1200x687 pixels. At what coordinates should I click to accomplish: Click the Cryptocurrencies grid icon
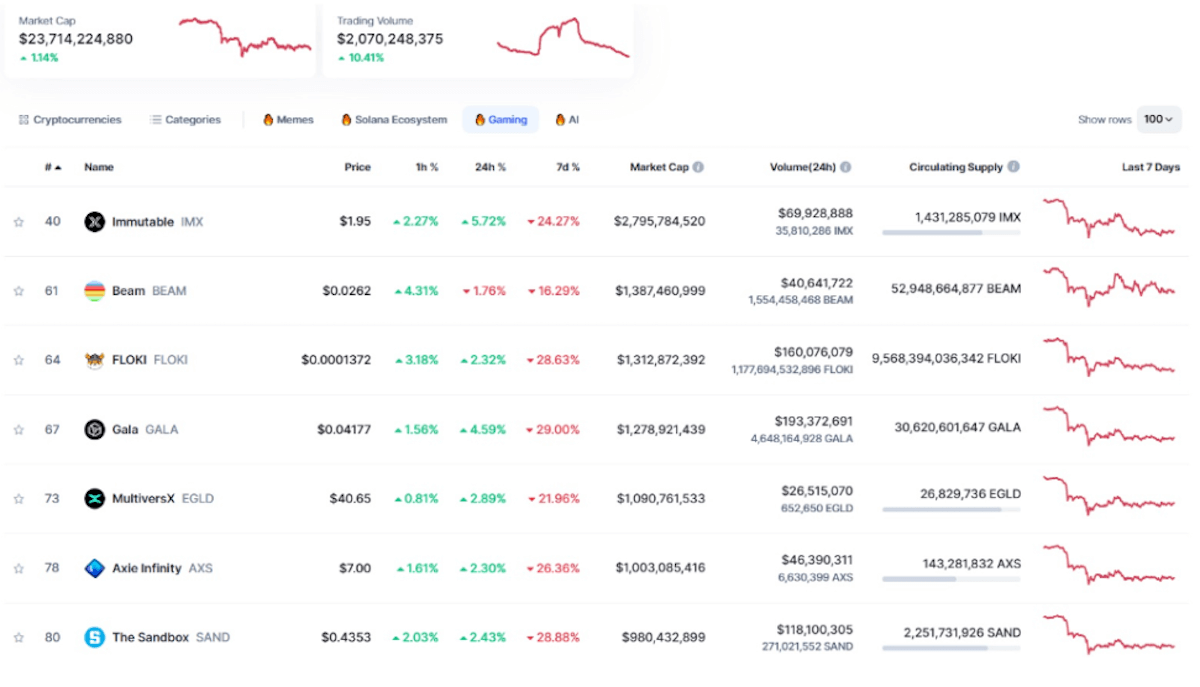point(23,120)
